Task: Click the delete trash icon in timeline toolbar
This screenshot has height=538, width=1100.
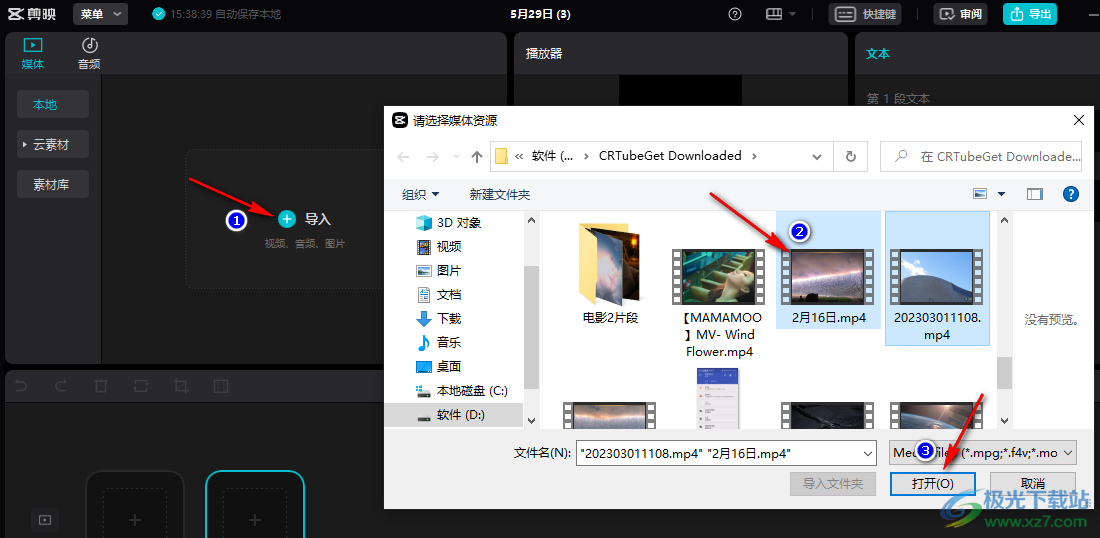Action: (x=101, y=386)
